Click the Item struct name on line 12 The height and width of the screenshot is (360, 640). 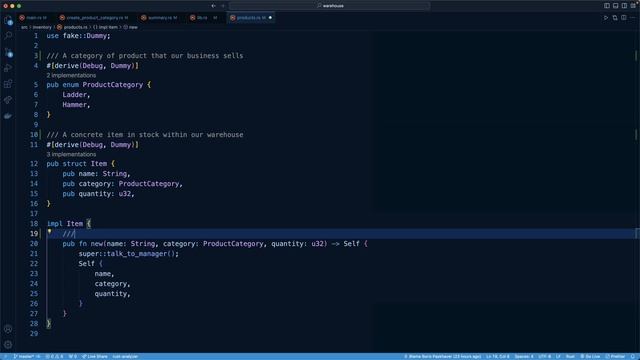click(x=99, y=164)
